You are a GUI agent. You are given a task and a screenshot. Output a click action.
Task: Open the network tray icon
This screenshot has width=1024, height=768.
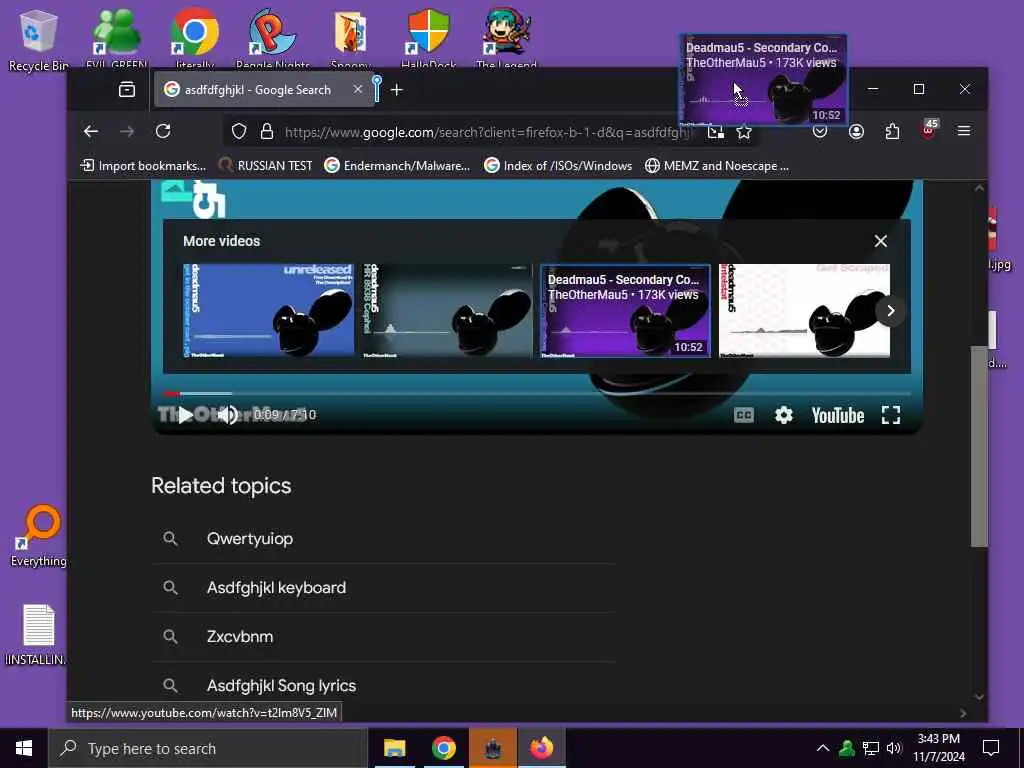pos(871,748)
